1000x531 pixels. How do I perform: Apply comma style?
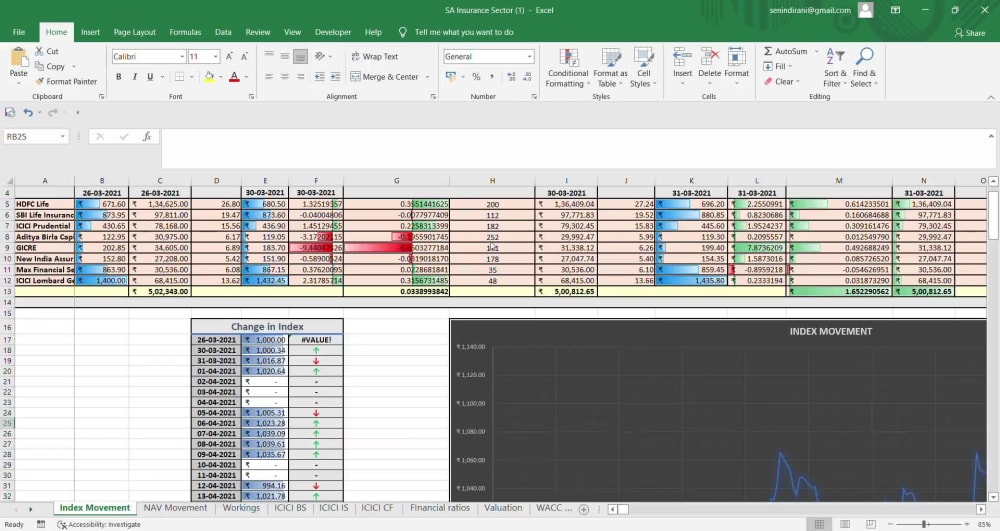(492, 76)
